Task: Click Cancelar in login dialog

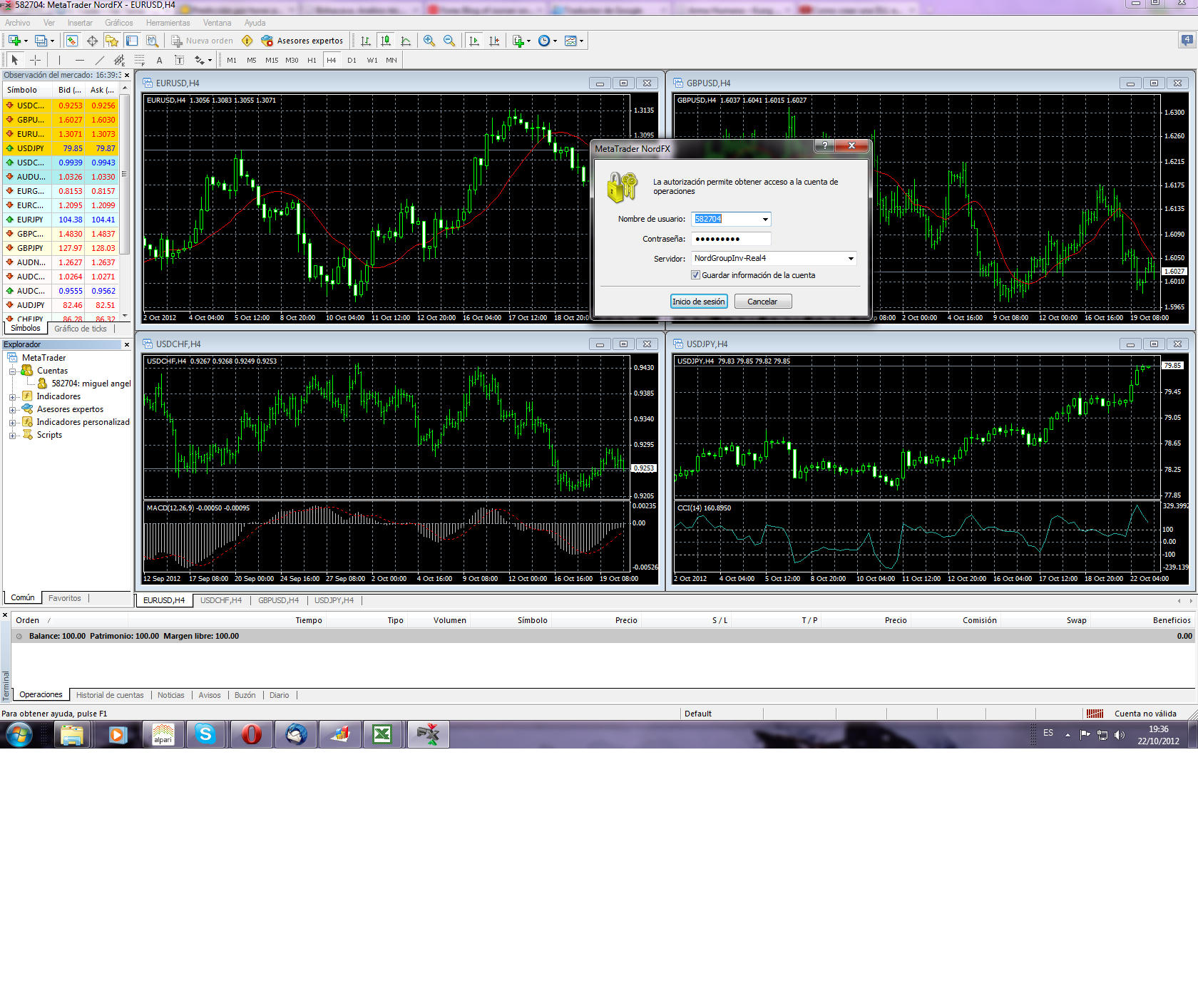Action: coord(763,302)
